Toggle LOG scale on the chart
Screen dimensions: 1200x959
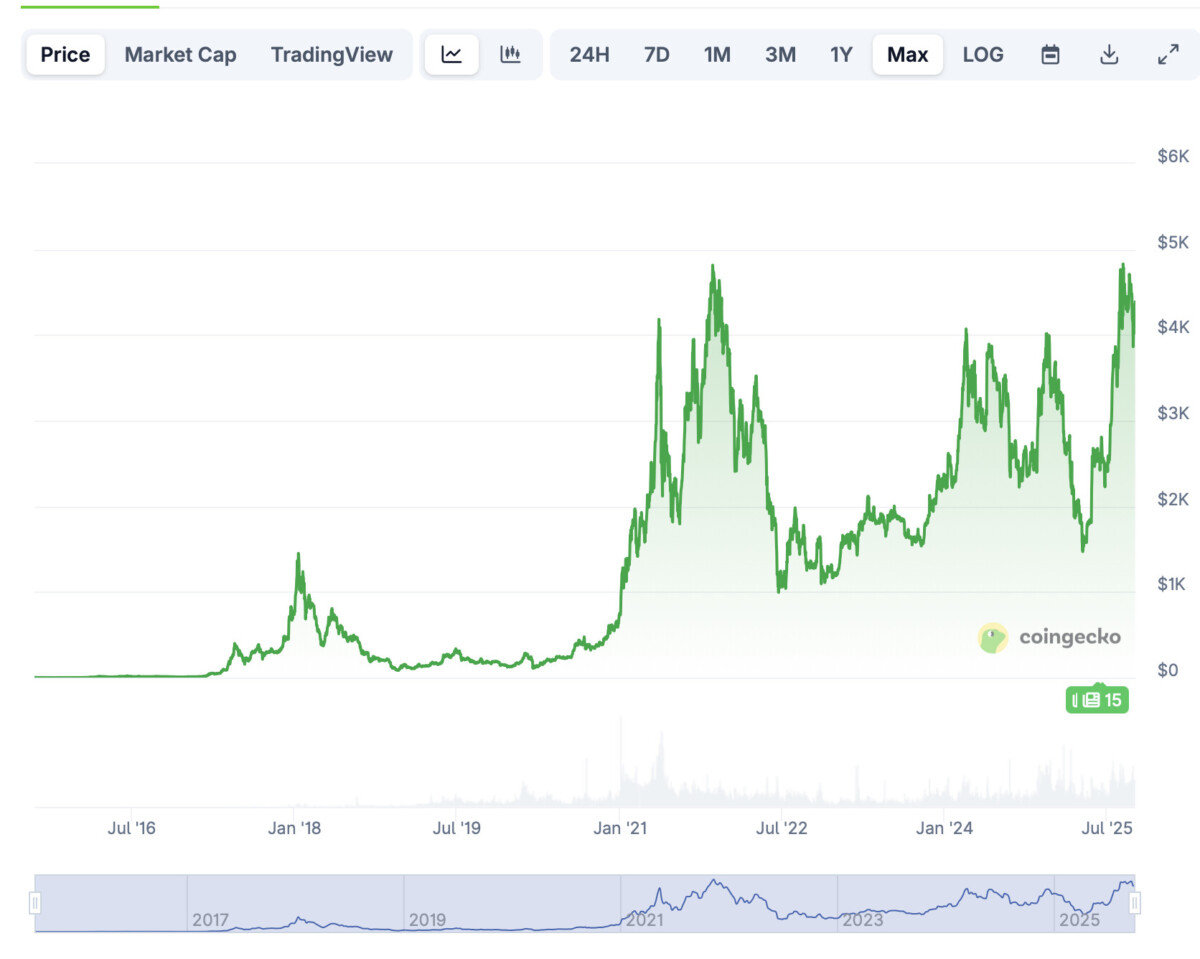click(x=983, y=54)
